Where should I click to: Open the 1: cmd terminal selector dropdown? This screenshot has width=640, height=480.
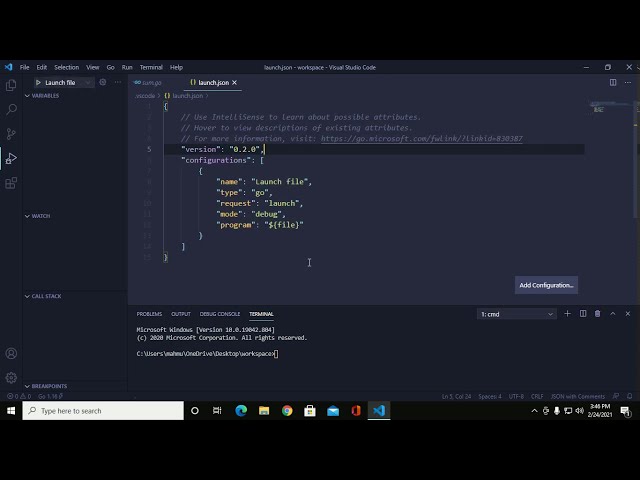tap(516, 314)
